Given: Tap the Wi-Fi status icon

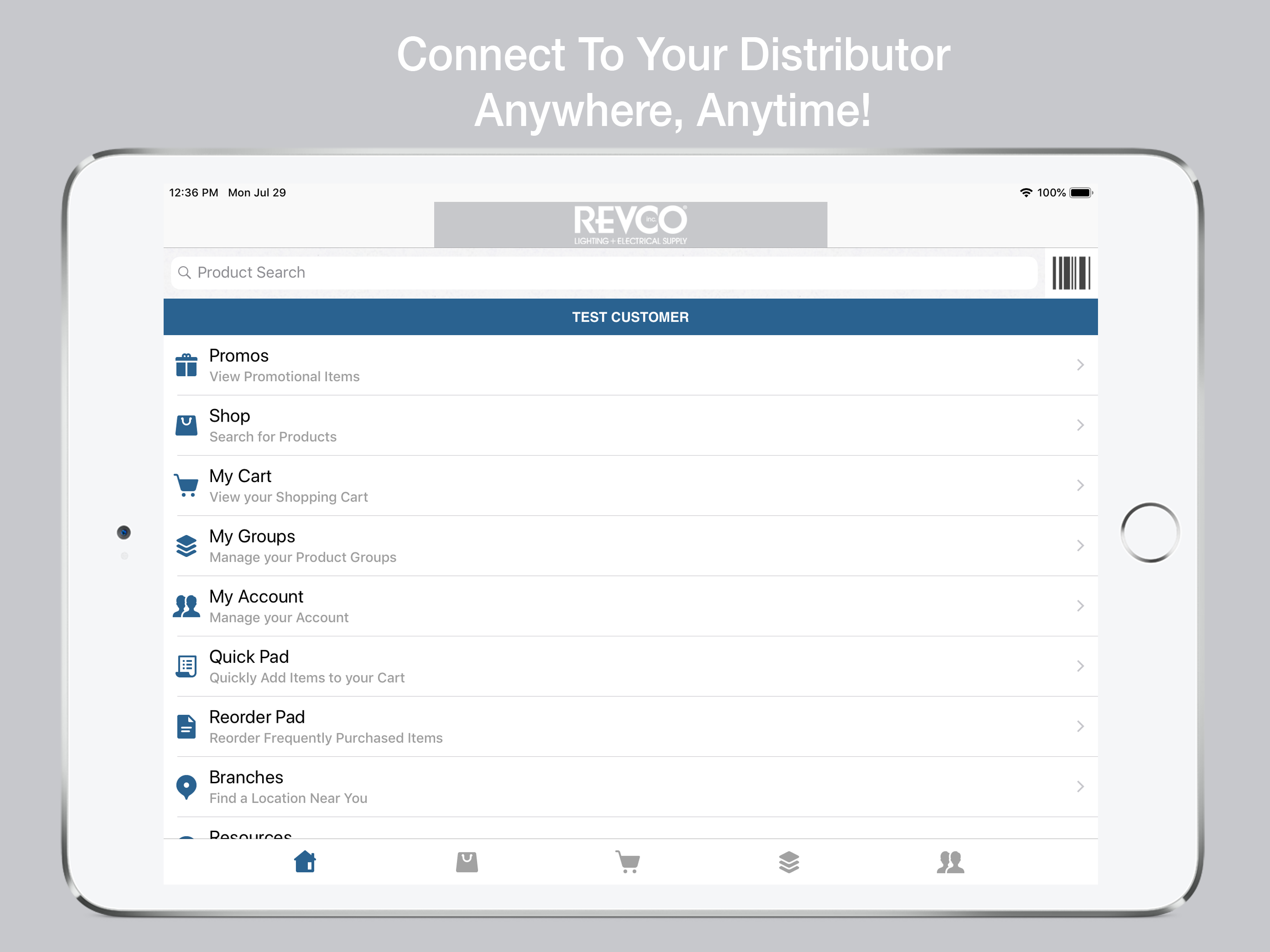Looking at the screenshot, I should click(x=1026, y=192).
